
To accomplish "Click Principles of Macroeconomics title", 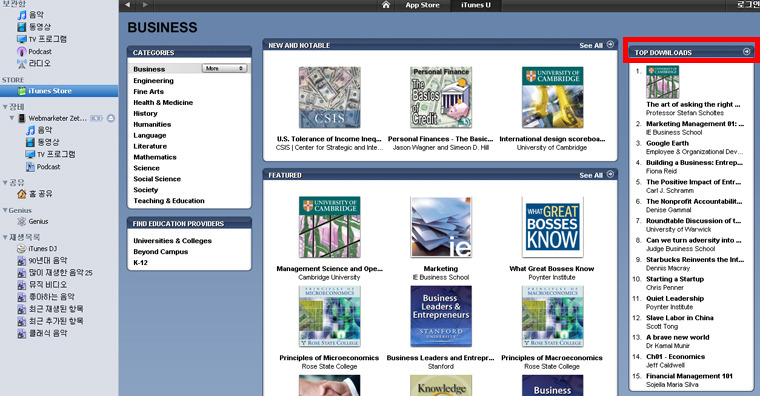I will point(552,358).
